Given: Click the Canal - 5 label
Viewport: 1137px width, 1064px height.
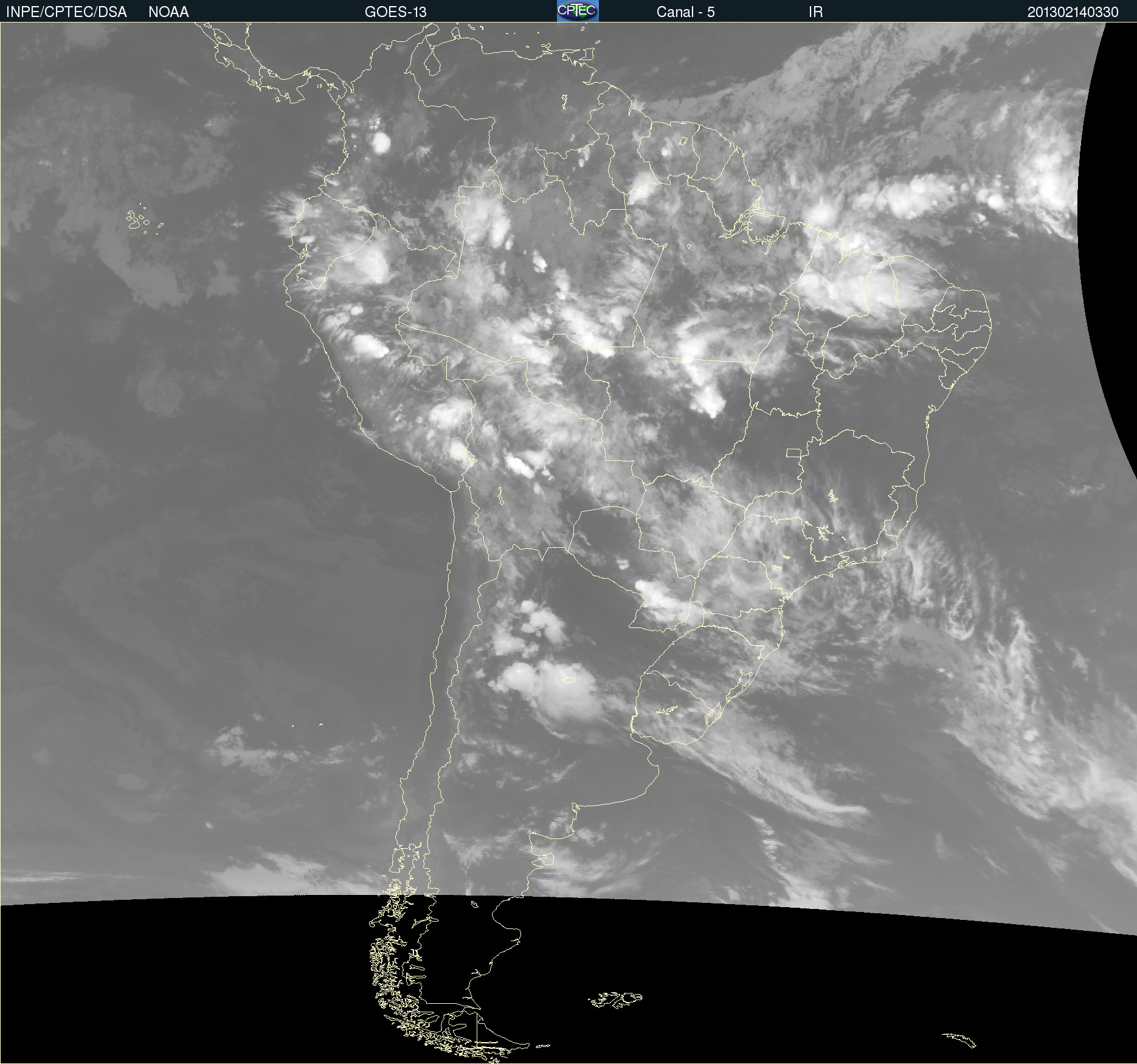Looking at the screenshot, I should [x=685, y=12].
